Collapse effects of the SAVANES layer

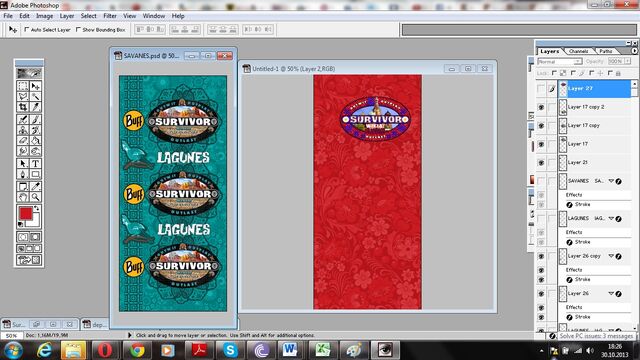coord(611,181)
